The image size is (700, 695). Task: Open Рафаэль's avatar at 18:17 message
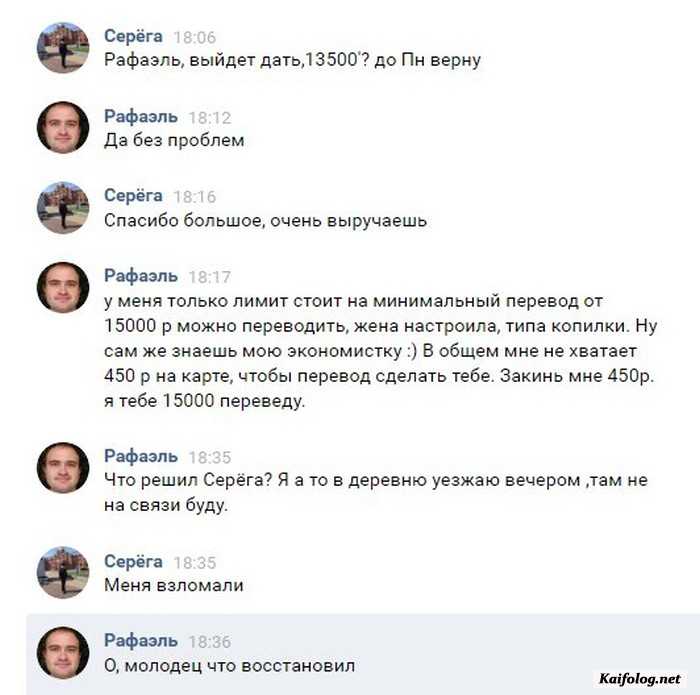[63, 287]
